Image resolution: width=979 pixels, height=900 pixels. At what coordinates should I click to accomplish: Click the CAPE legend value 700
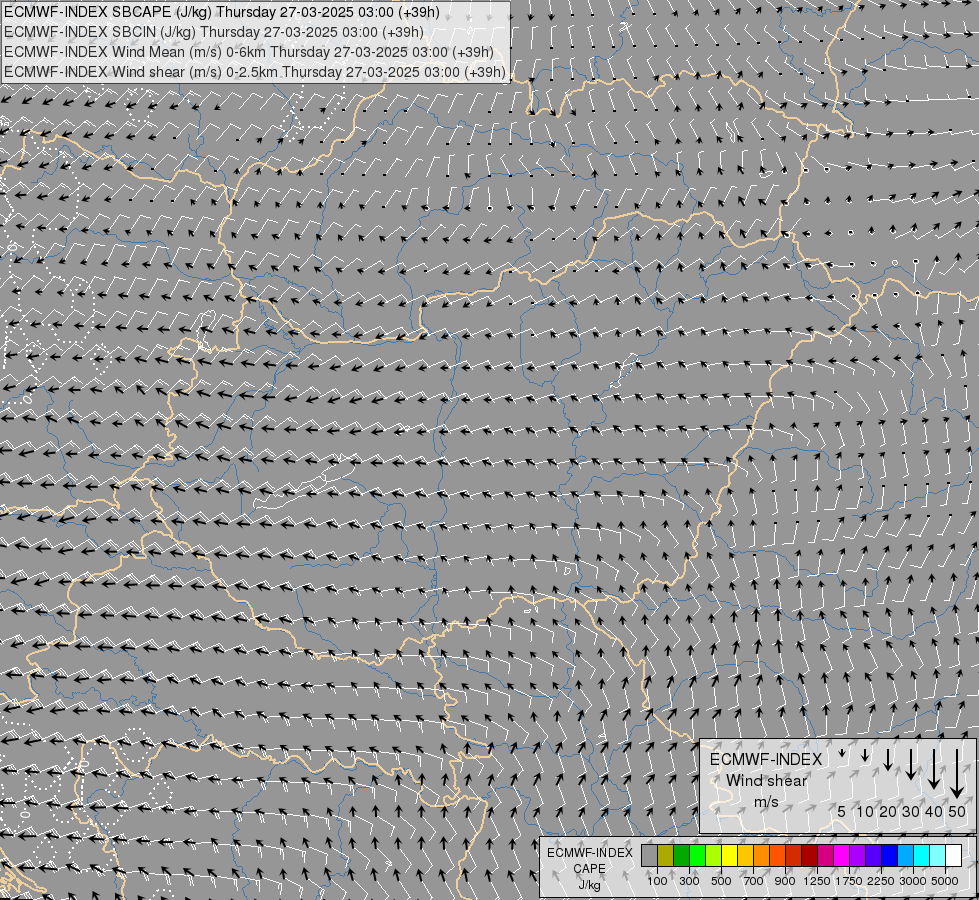point(754,881)
